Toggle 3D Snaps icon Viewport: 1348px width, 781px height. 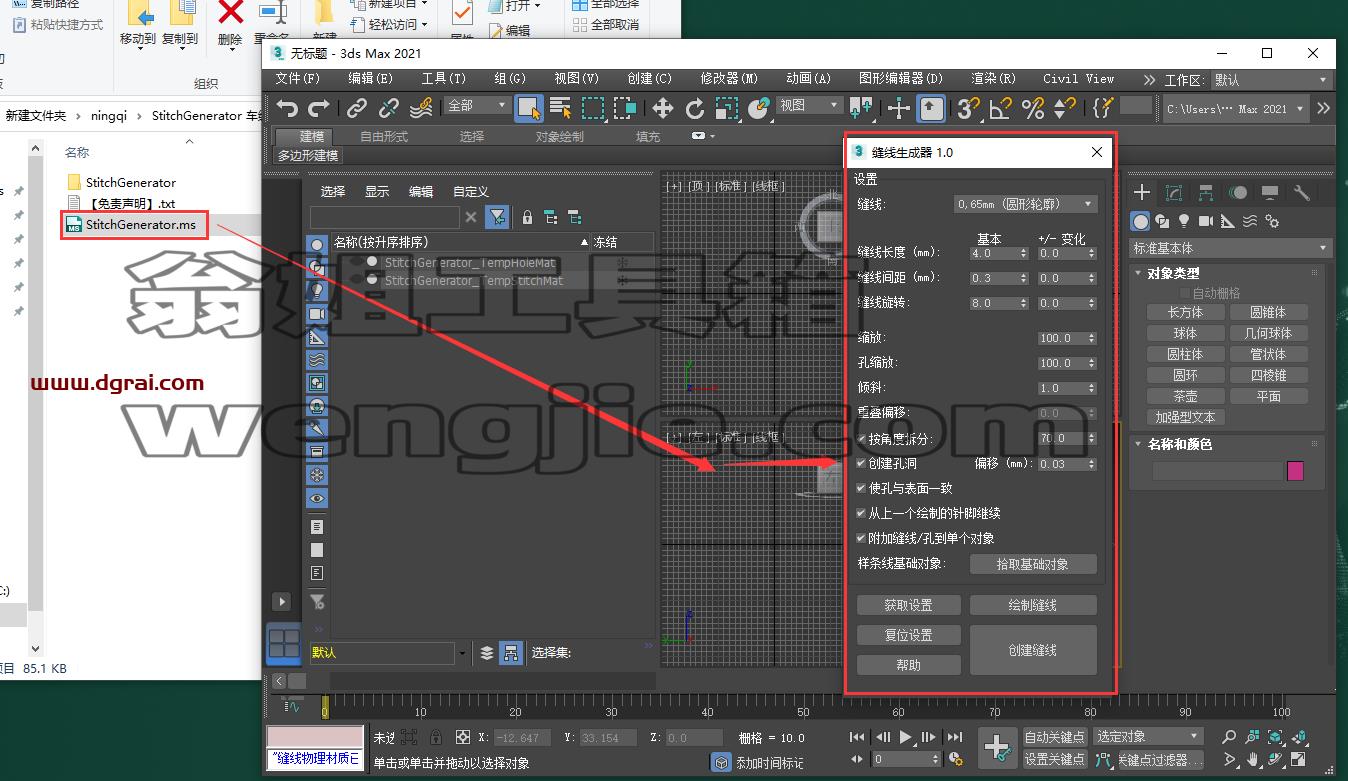click(x=967, y=108)
